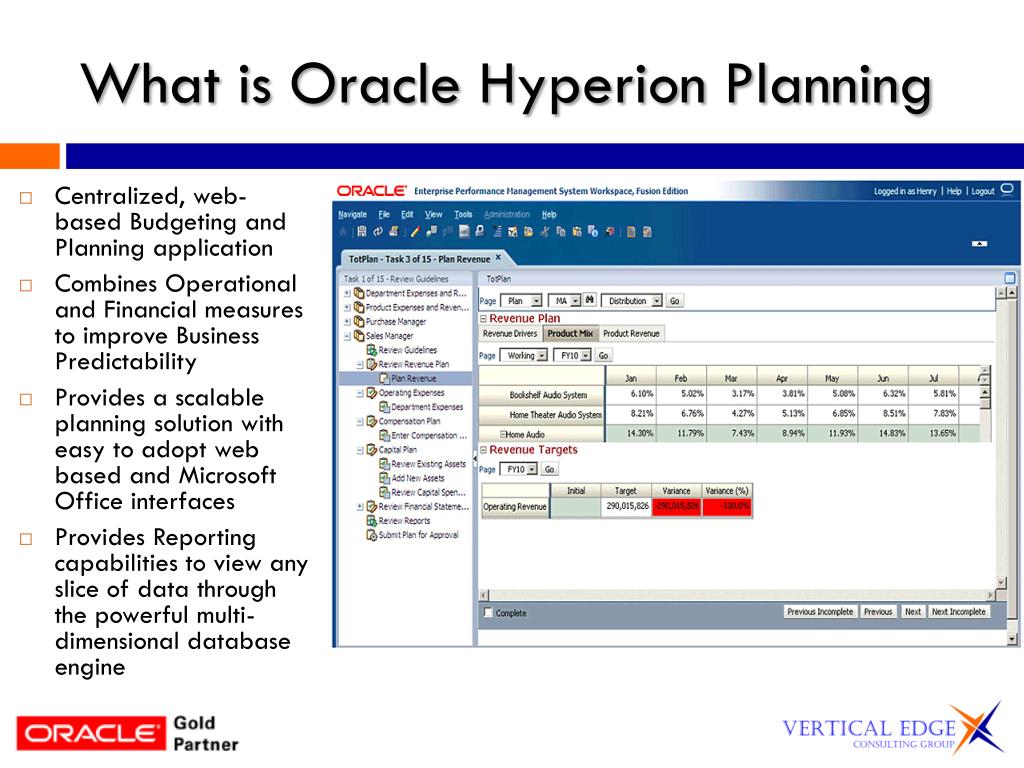Click the Save floppy-disk toolbar icon
The width and height of the screenshot is (1024, 768).
click(x=361, y=232)
